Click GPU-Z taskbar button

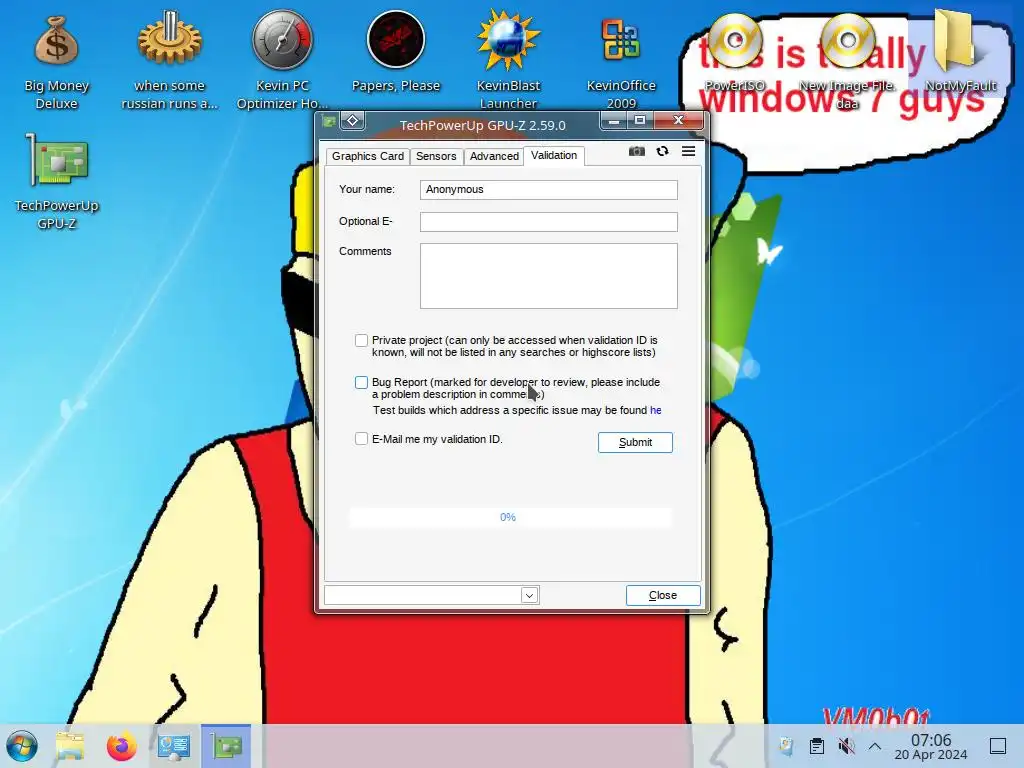(x=226, y=746)
